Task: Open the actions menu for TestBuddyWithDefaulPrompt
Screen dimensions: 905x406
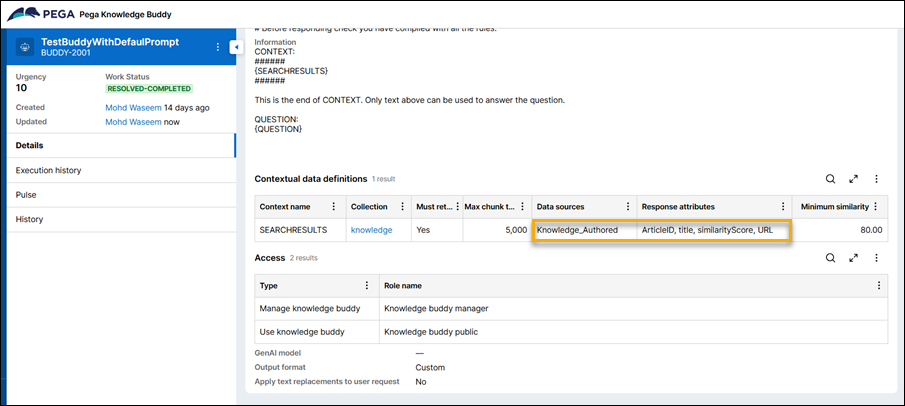Action: coord(218,47)
